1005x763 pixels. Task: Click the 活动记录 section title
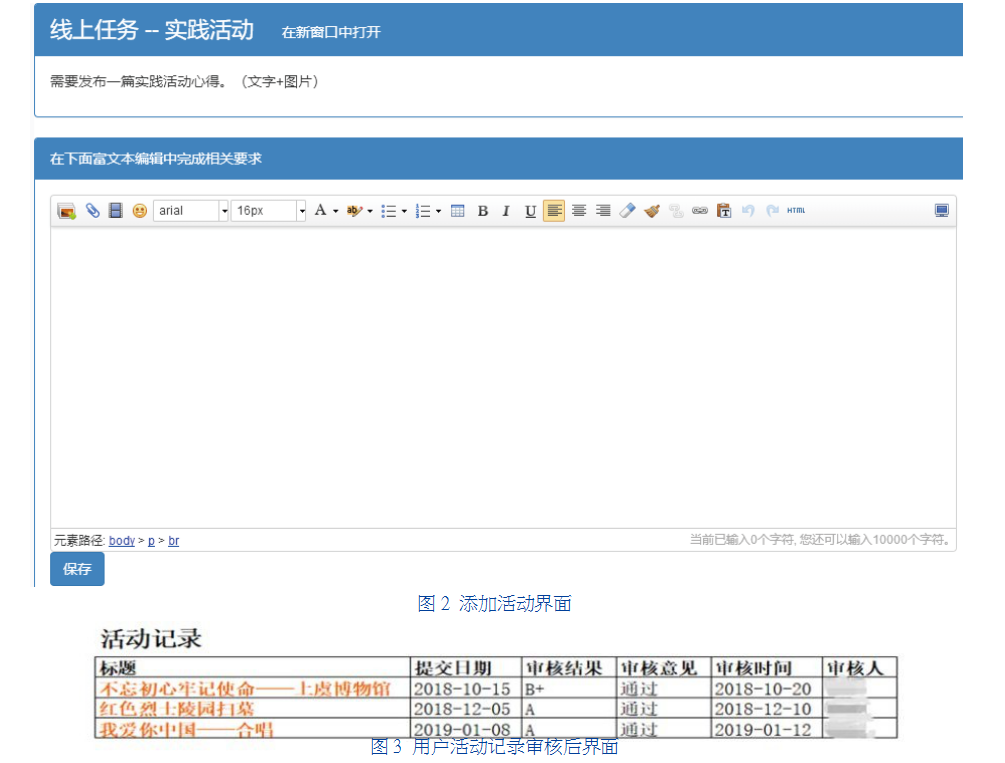pos(151,639)
